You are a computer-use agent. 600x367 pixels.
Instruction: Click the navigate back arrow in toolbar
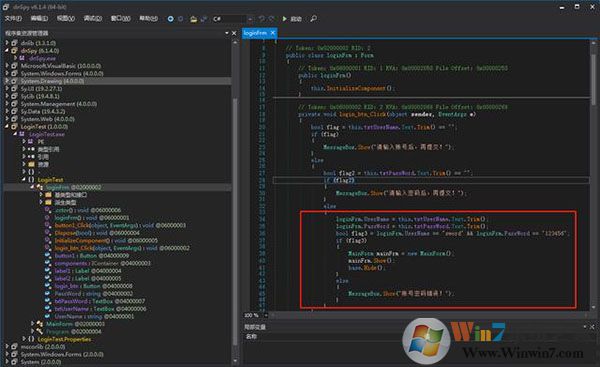click(170, 18)
